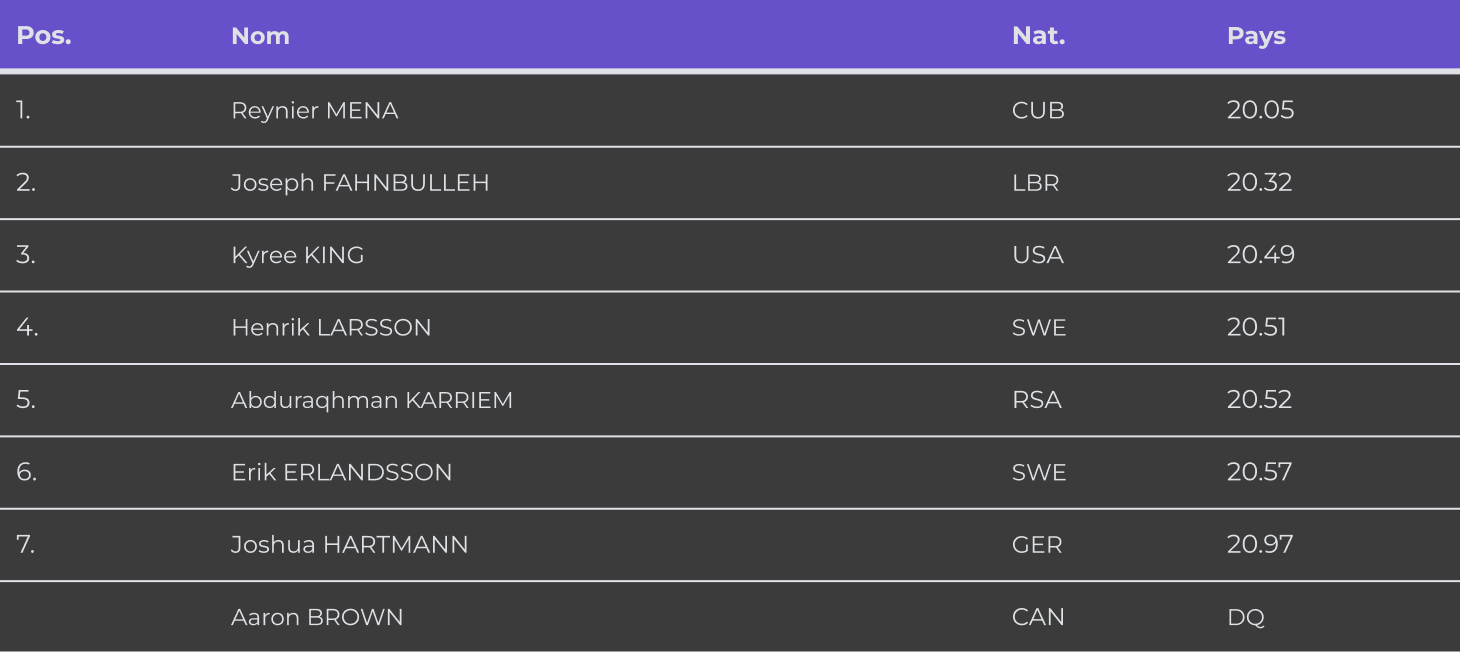Viewport: 1460px width, 652px height.
Task: Select Abduraqhman KARRIEM's name
Action: click(371, 400)
